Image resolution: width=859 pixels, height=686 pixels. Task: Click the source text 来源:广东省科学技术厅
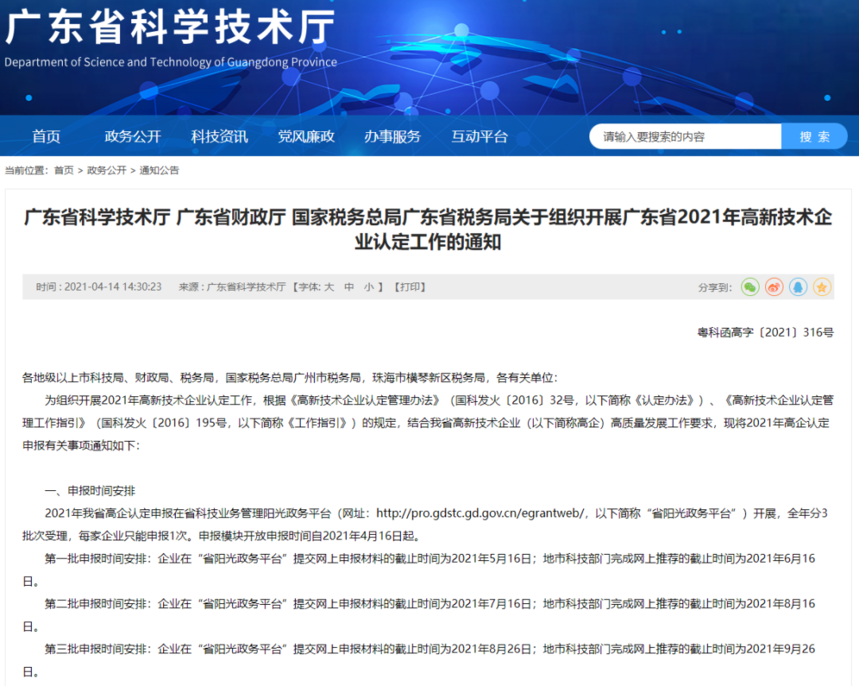[x=232, y=287]
